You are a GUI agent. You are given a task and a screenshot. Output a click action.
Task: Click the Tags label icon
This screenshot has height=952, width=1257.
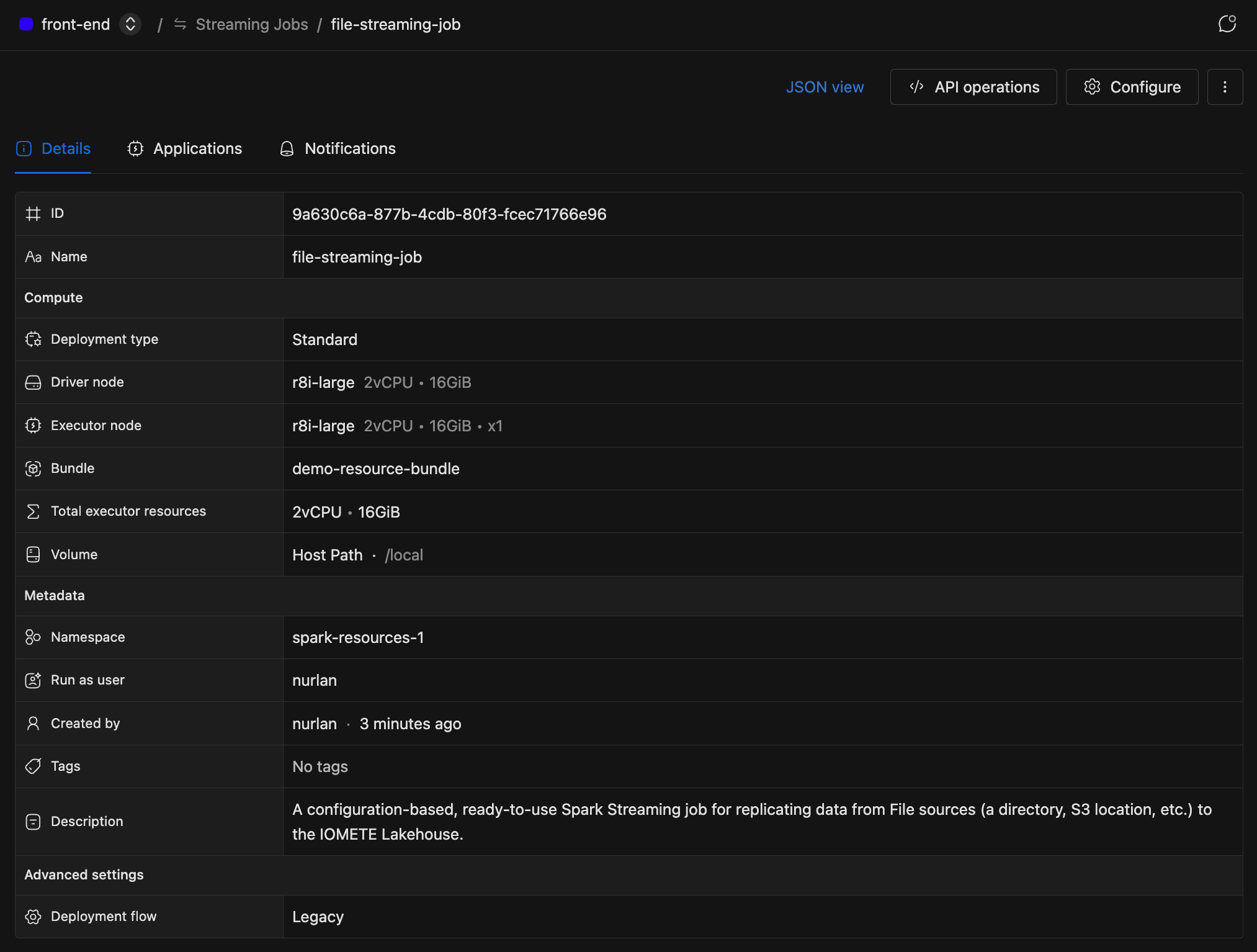tap(33, 766)
